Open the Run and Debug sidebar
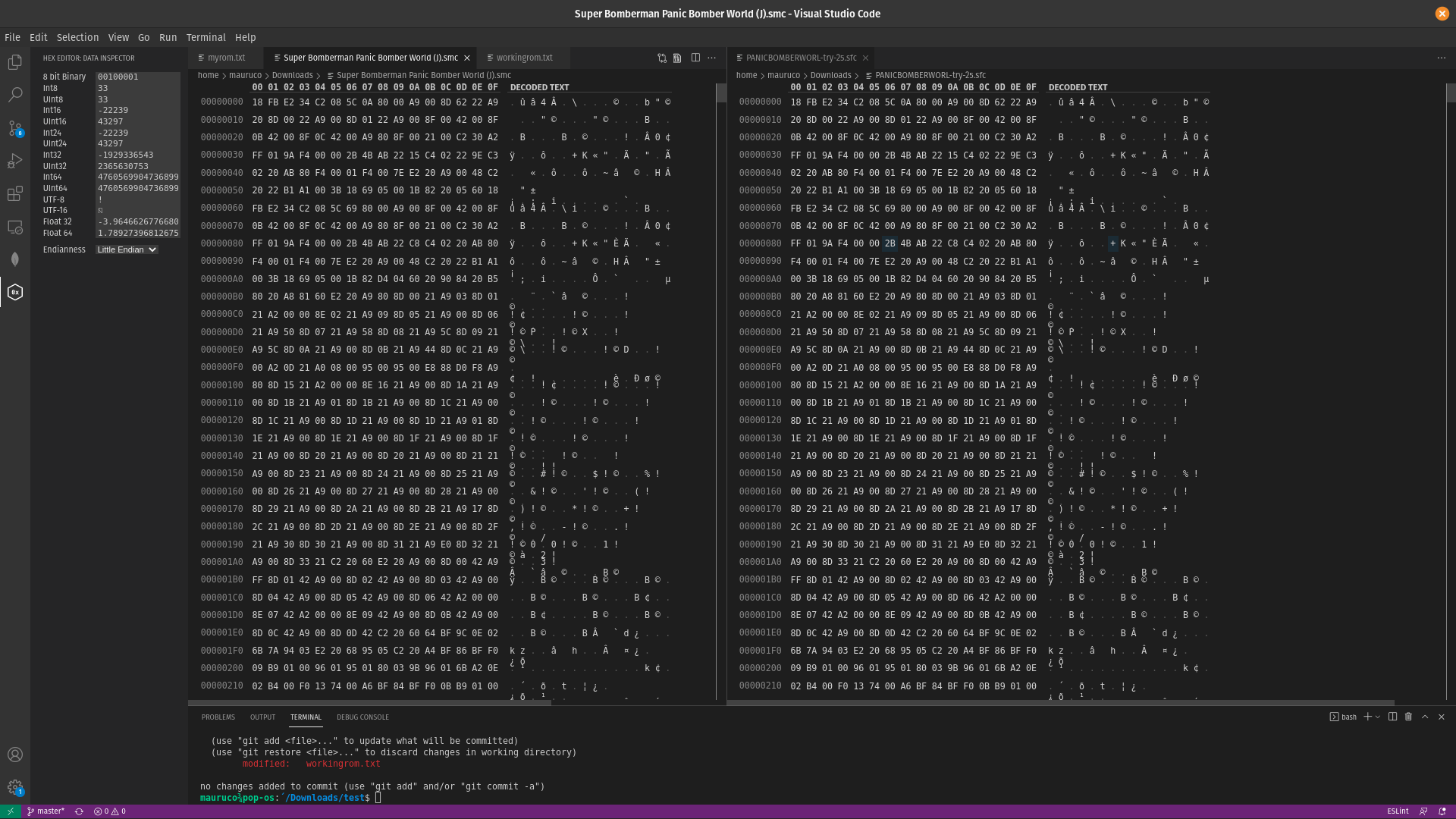The image size is (1456, 819). pyautogui.click(x=15, y=161)
